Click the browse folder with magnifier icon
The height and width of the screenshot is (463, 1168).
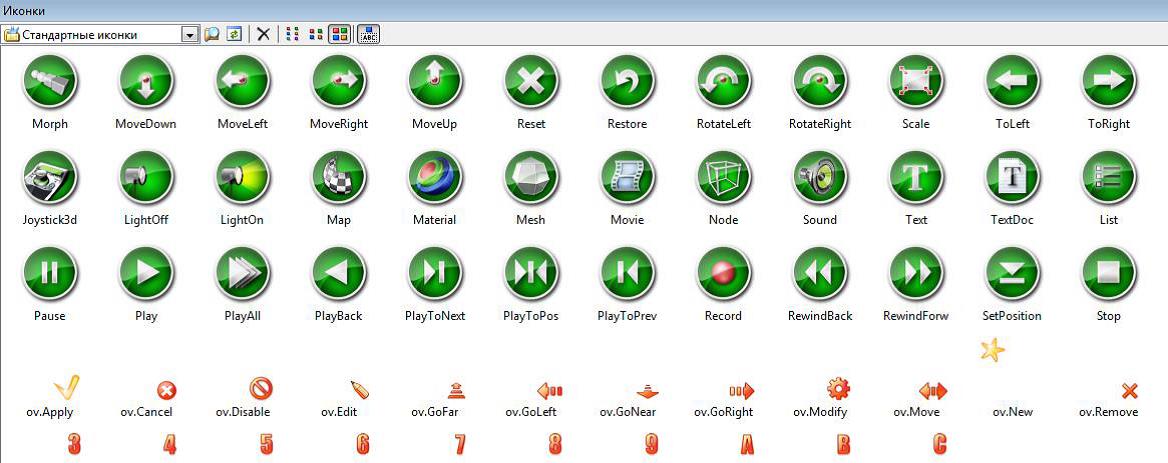point(212,34)
